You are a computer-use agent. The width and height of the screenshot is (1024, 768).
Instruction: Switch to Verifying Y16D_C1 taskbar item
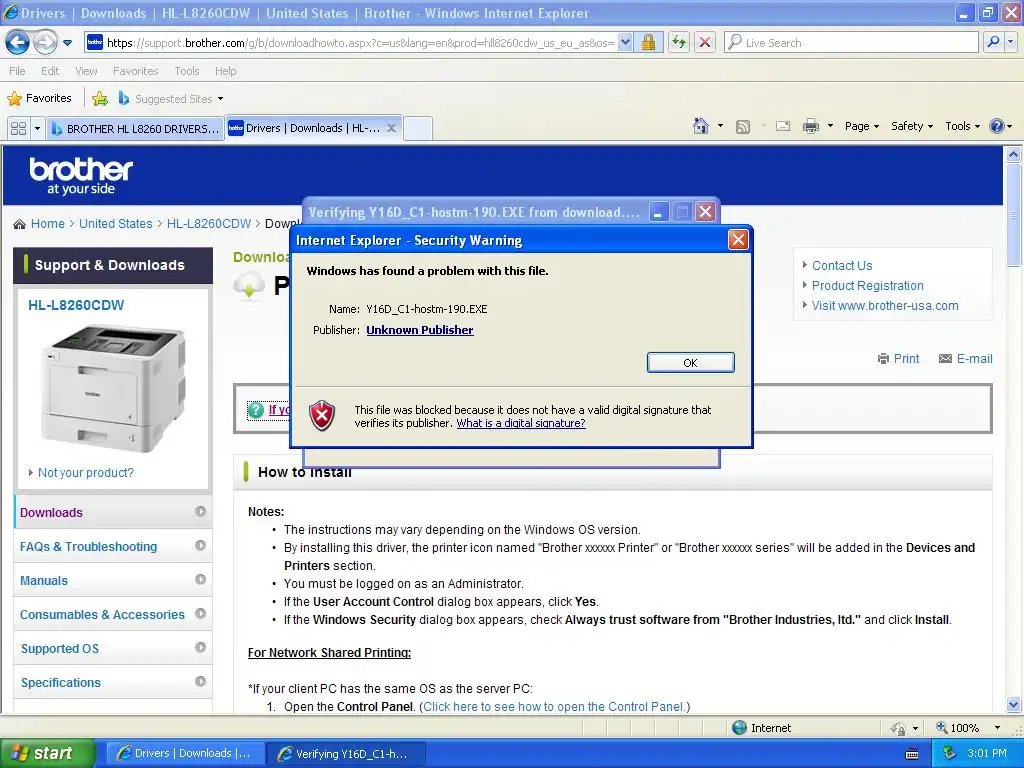tap(346, 754)
